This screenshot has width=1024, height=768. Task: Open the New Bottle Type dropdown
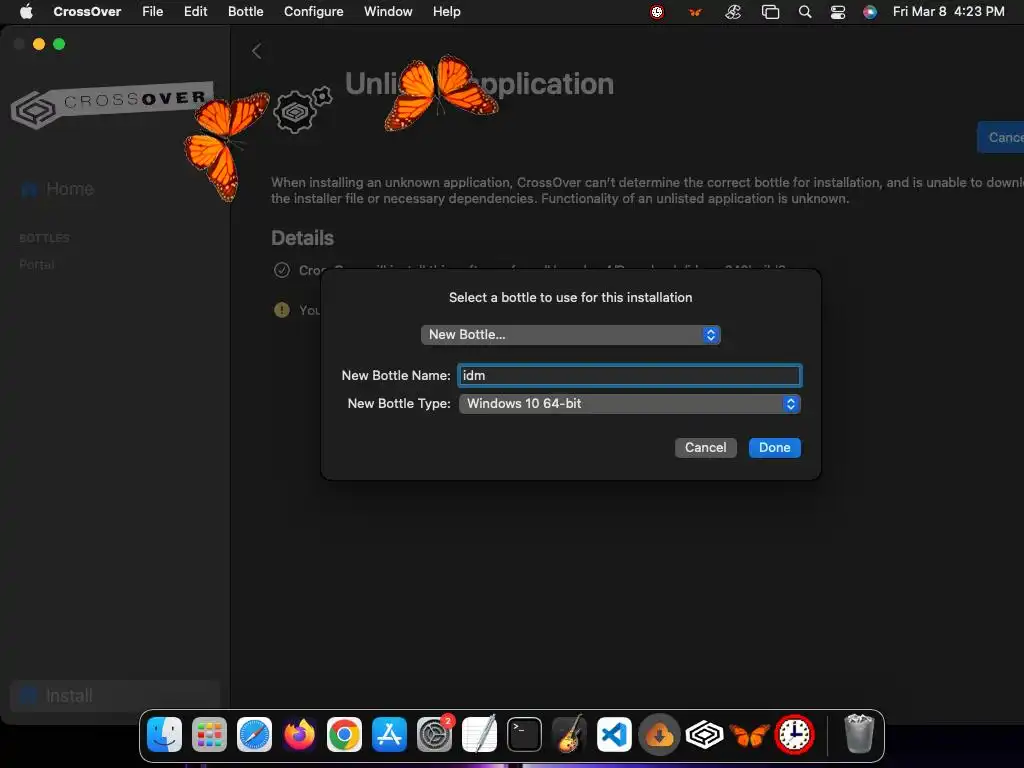coord(630,404)
